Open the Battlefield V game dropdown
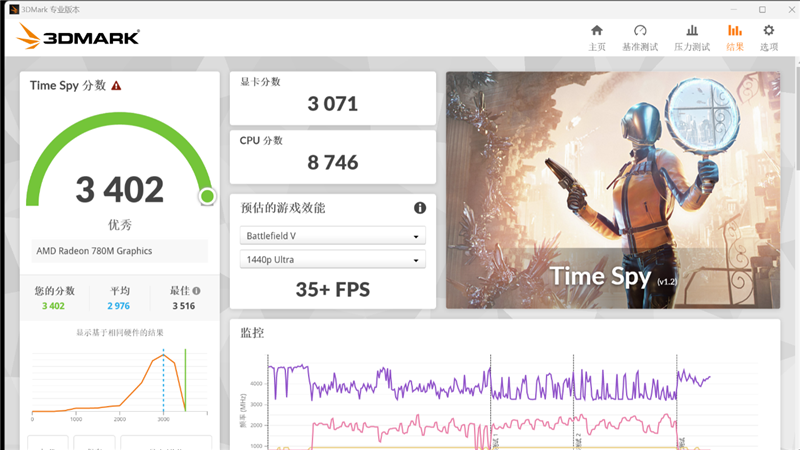Image resolution: width=800 pixels, height=450 pixels. pyautogui.click(x=333, y=236)
